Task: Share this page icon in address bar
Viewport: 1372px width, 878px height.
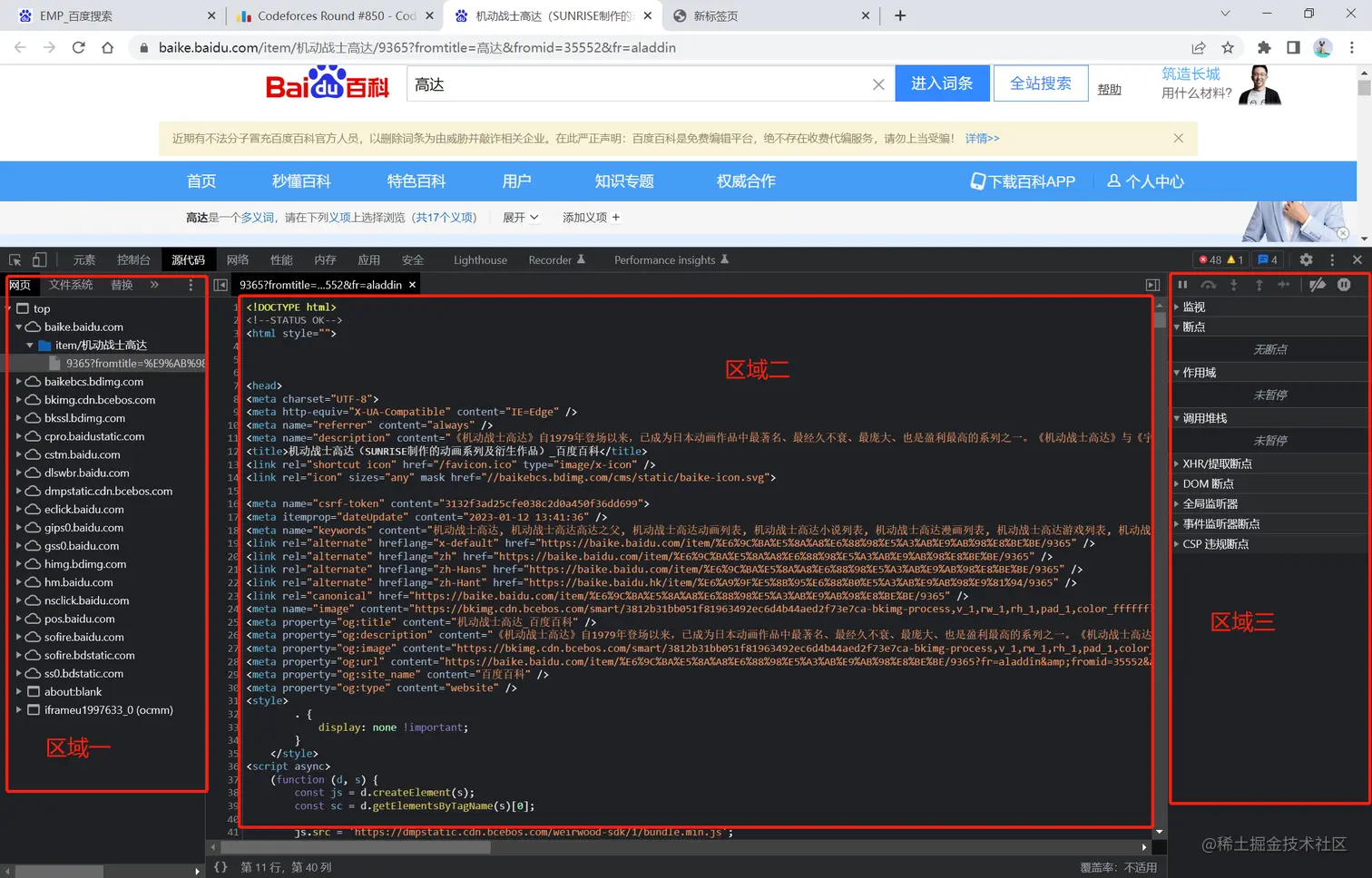Action: point(1199,47)
